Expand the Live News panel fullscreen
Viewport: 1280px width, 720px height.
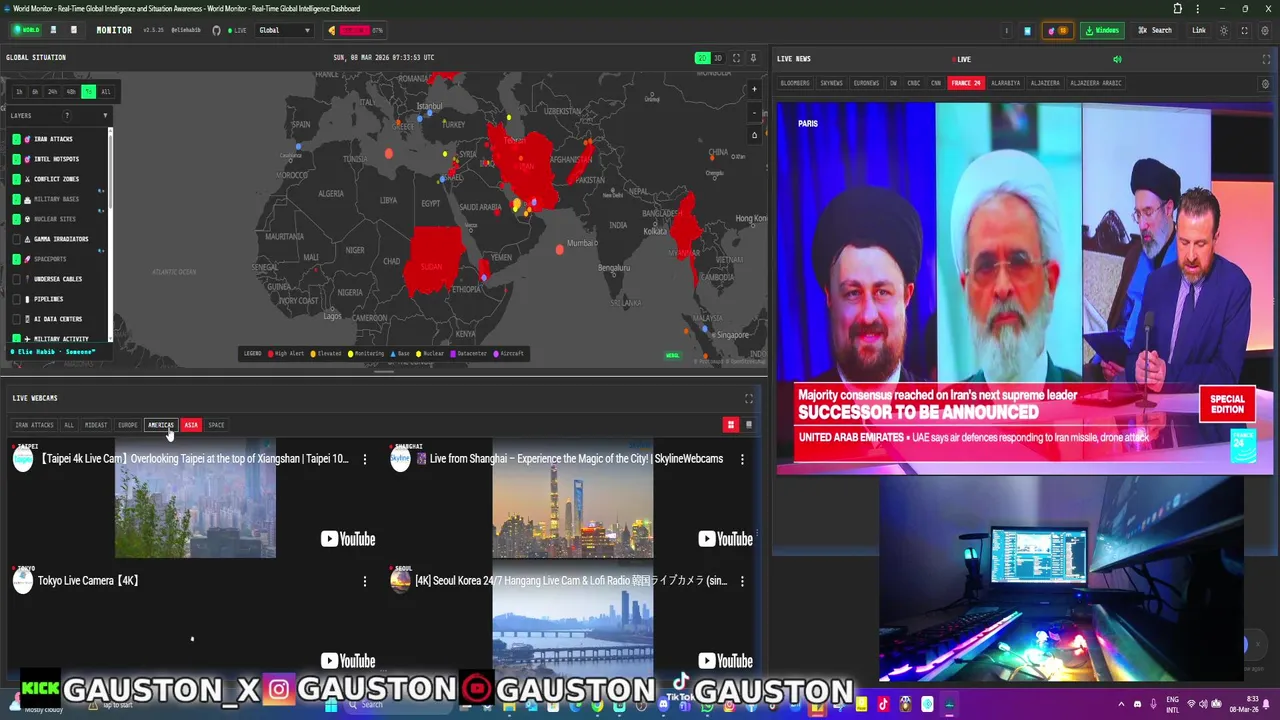(x=1266, y=59)
